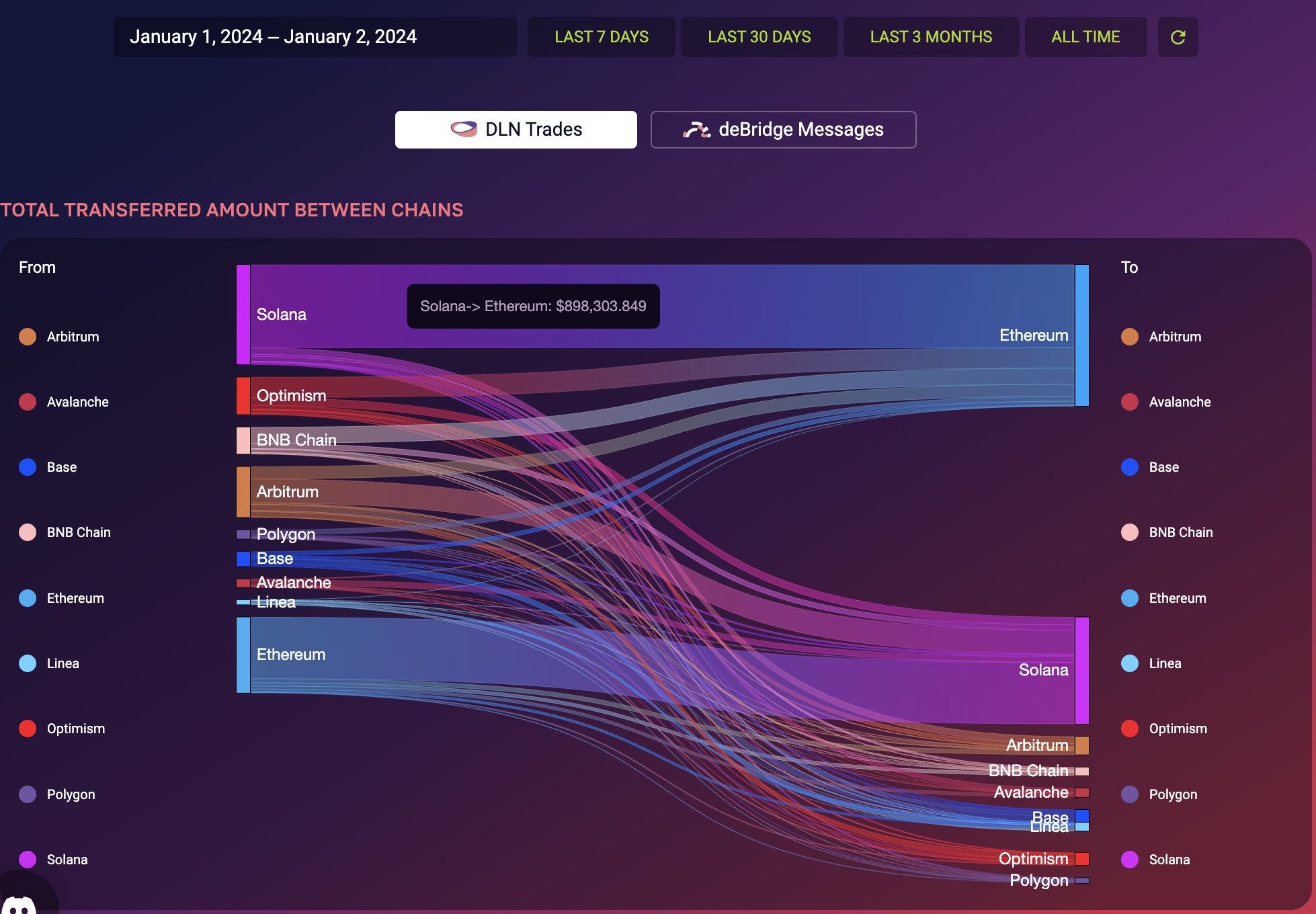
Task: Choose LAST 3 MONTHS filter
Action: click(931, 37)
